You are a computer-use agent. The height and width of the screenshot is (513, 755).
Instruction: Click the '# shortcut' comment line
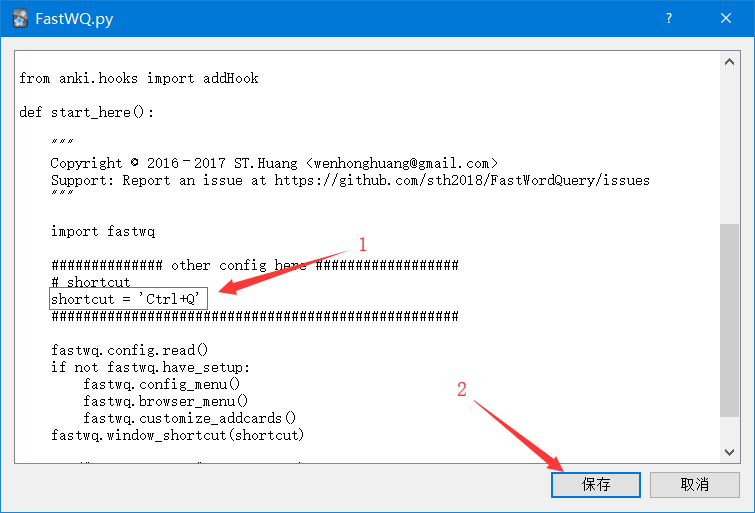(90, 282)
